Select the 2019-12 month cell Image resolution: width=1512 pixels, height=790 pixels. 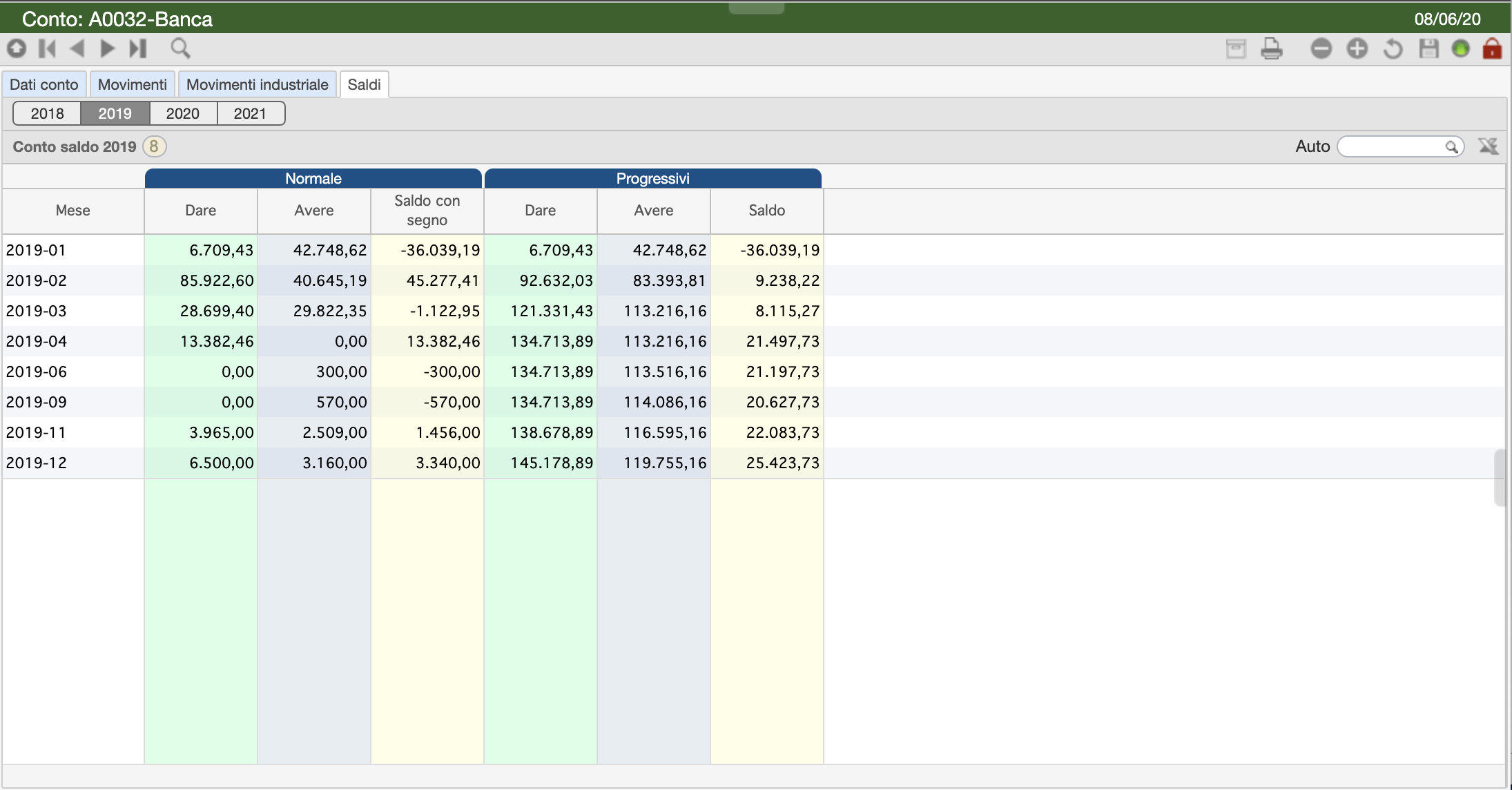73,463
